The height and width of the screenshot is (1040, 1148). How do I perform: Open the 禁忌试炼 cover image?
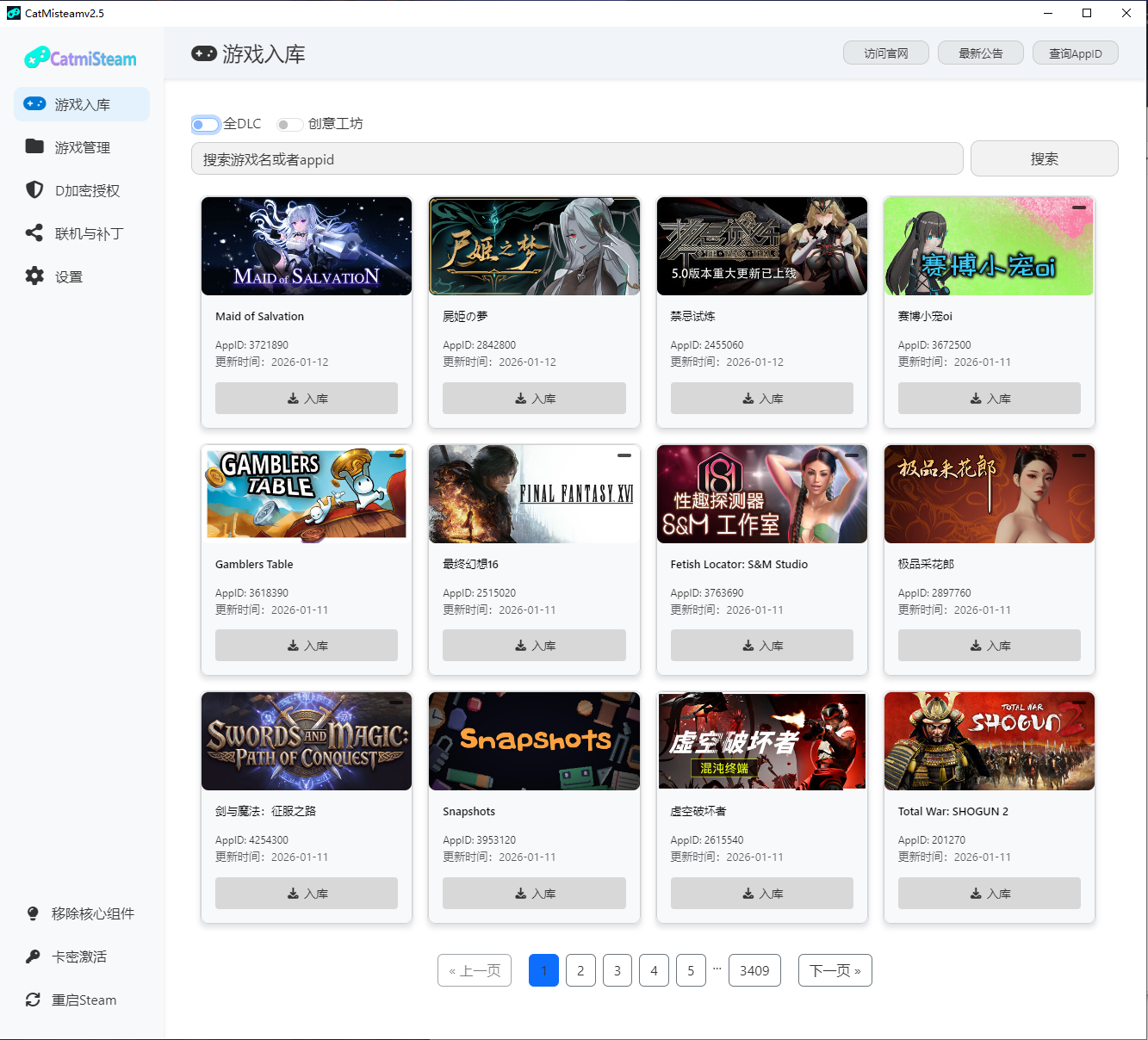762,246
